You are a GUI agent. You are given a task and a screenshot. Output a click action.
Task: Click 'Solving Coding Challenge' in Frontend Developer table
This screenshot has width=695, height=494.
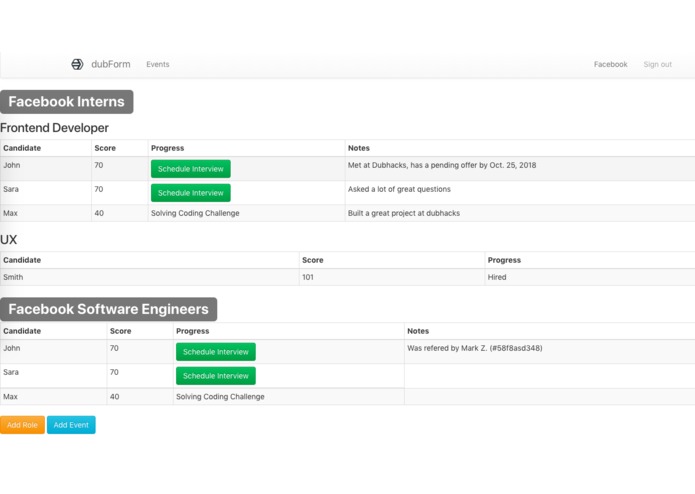click(195, 213)
